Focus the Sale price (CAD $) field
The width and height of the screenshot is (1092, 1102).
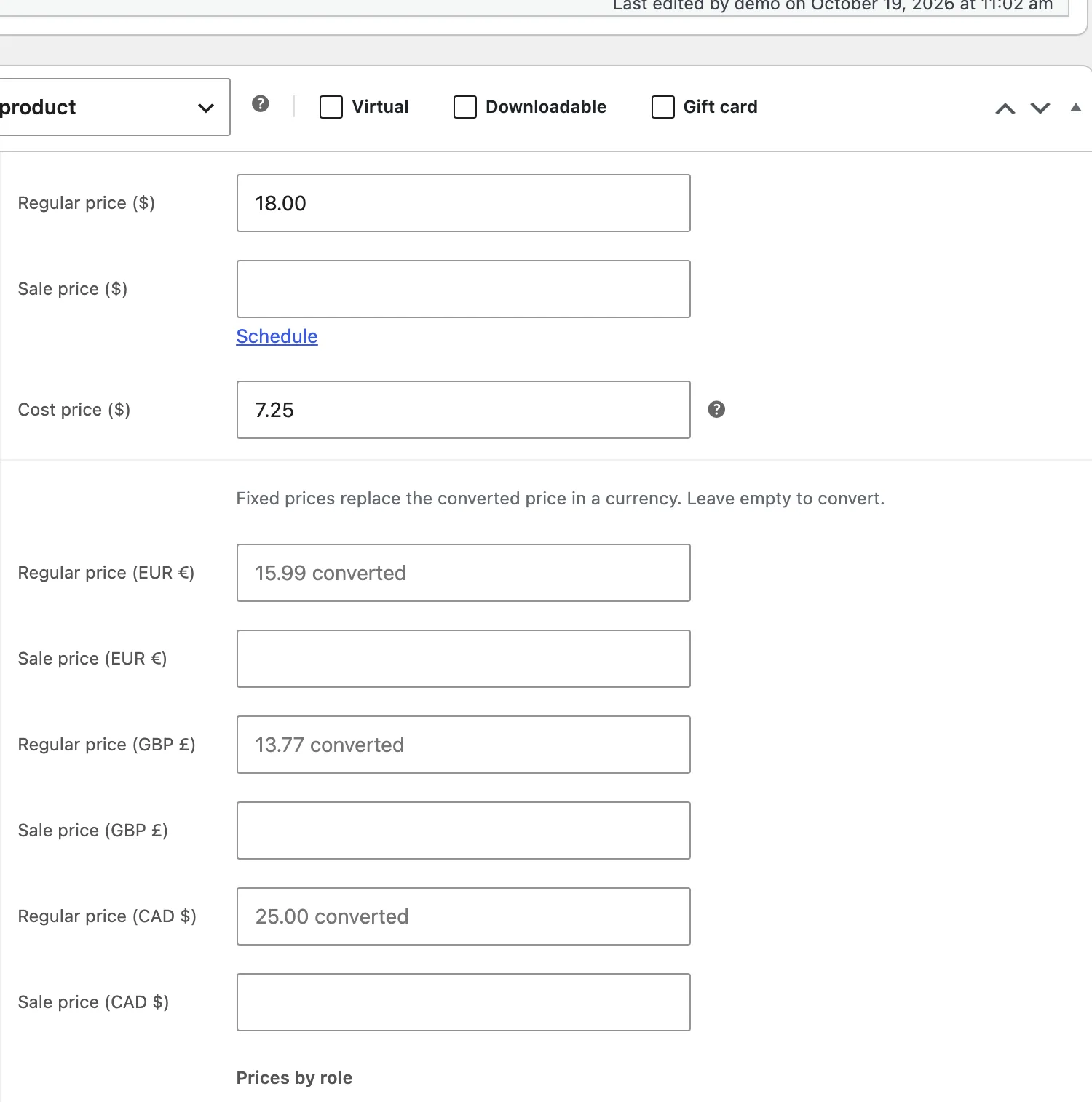[464, 1002]
